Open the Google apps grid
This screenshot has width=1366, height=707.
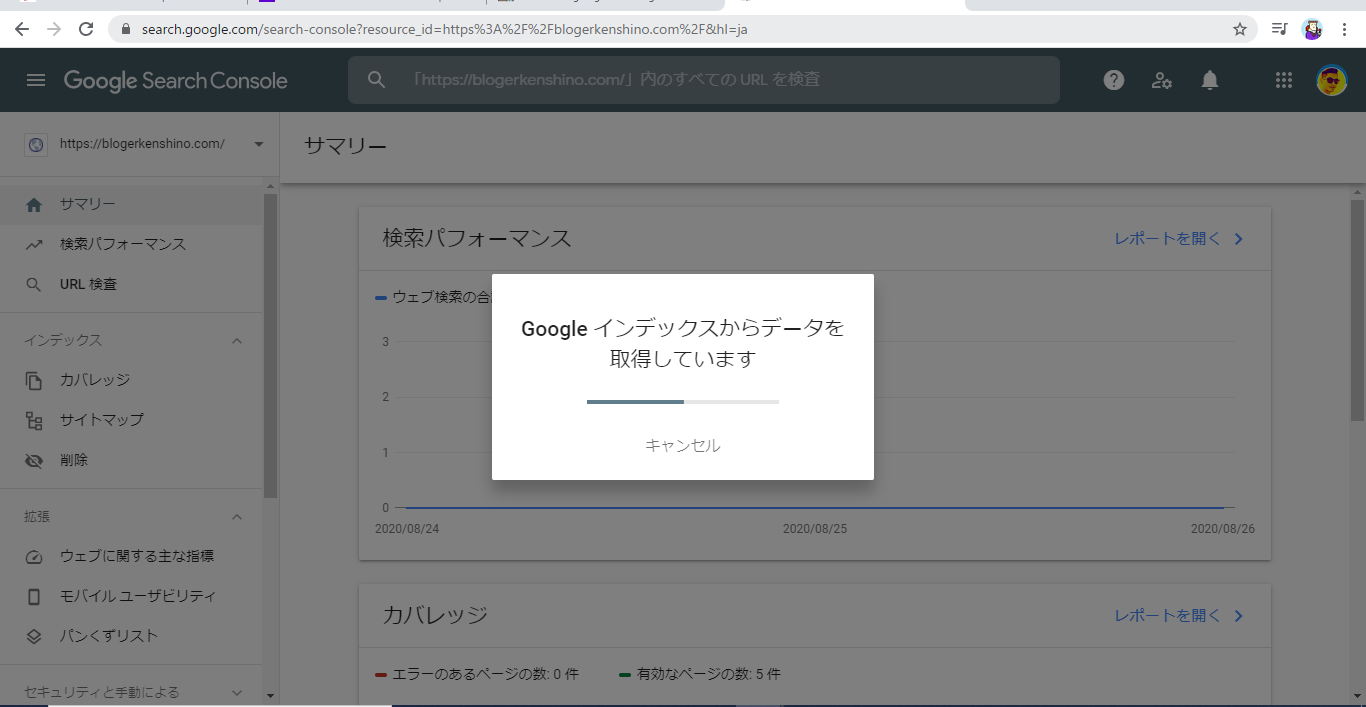1284,80
